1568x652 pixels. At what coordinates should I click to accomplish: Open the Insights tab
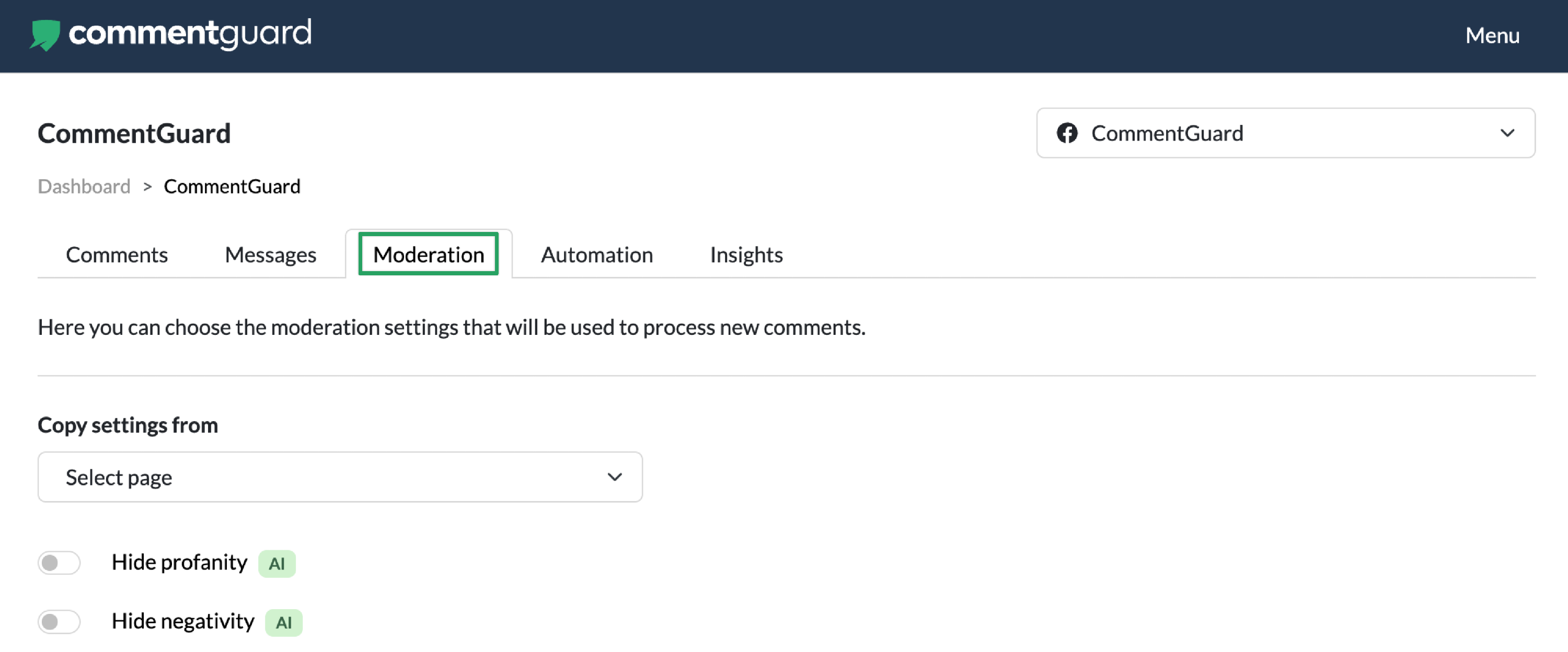point(746,255)
